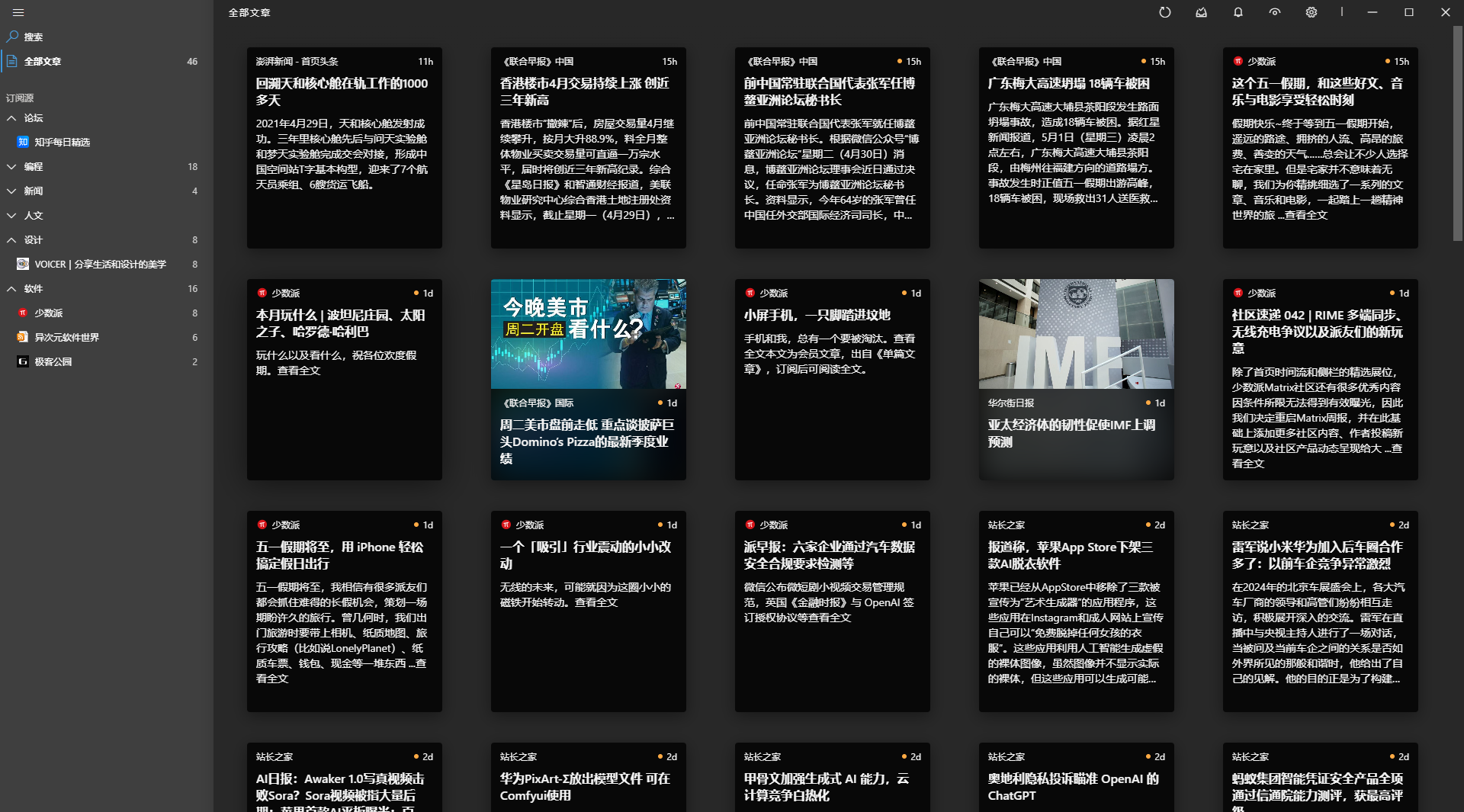Click the IMF building article thumbnail

1077,334
